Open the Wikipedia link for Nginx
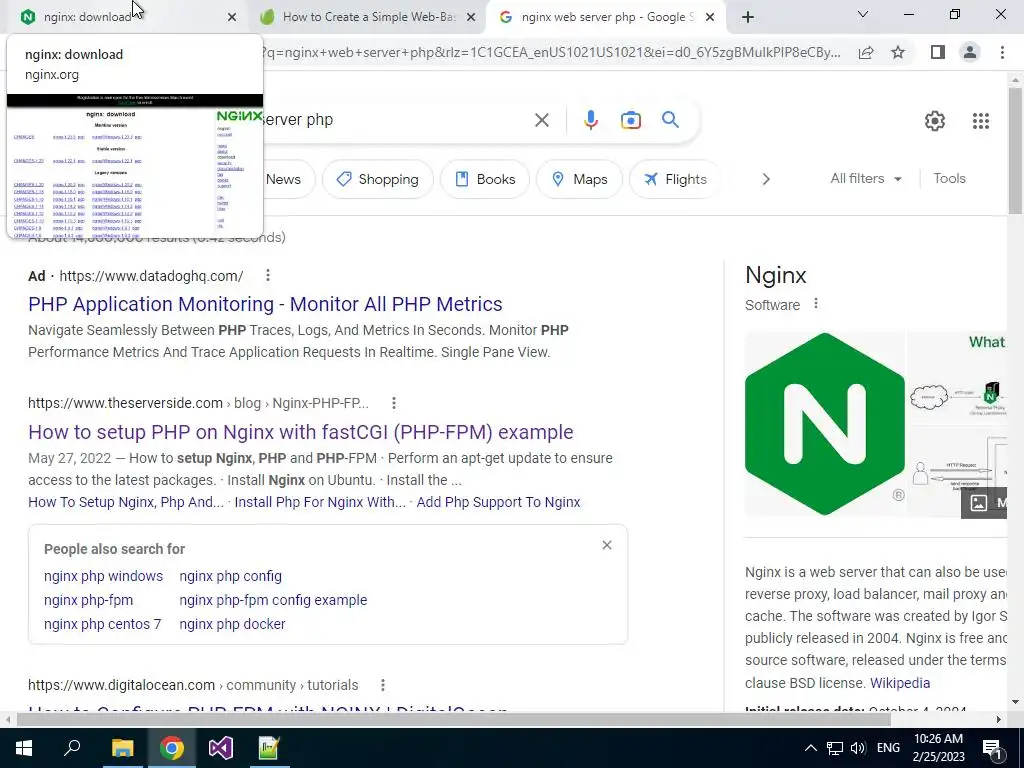The width and height of the screenshot is (1024, 768). coord(900,683)
